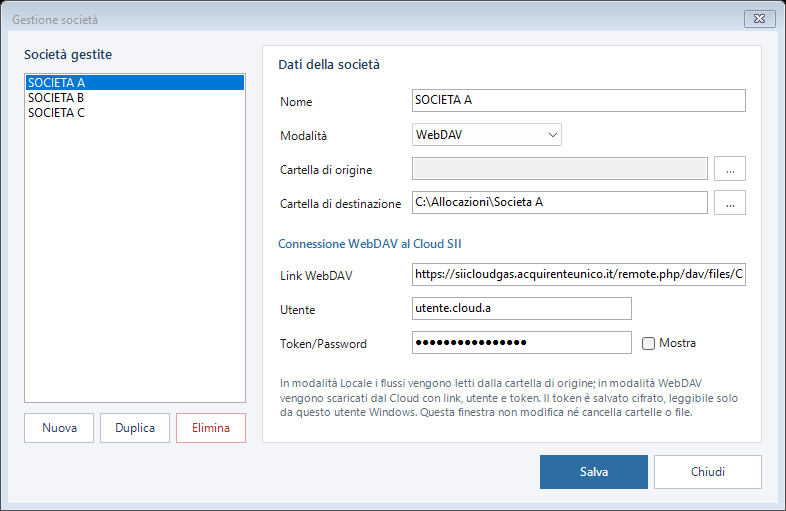
Task: Click the Modalità label
Action: coord(303,136)
